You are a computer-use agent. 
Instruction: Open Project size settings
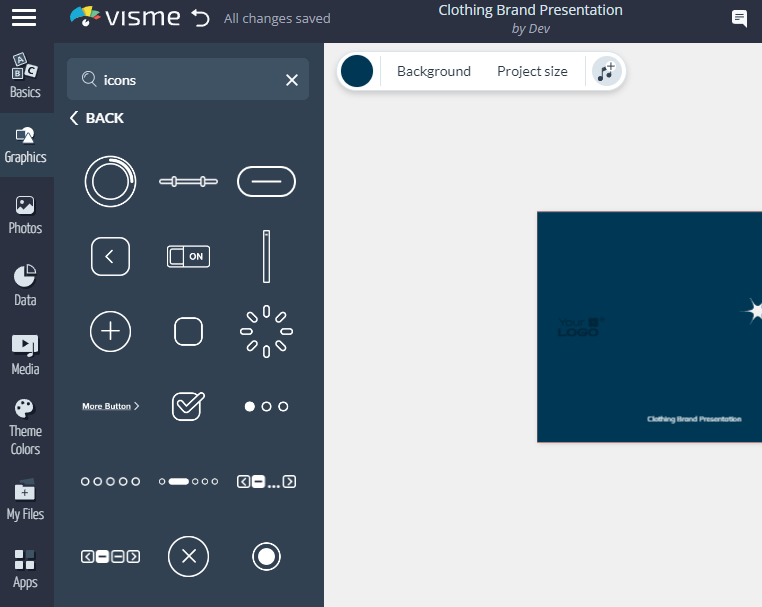click(532, 71)
